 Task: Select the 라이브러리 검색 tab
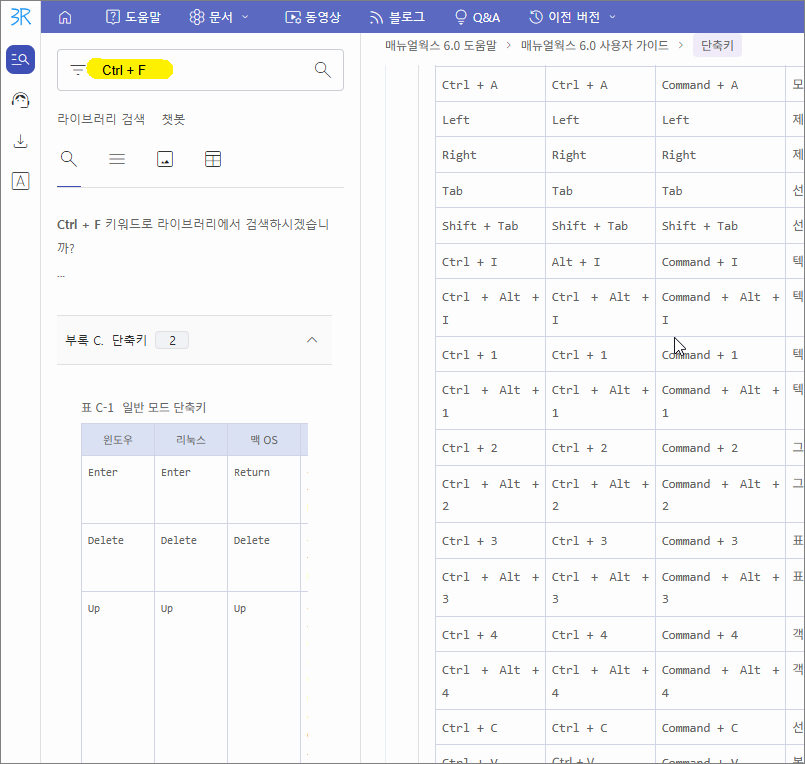(x=101, y=119)
